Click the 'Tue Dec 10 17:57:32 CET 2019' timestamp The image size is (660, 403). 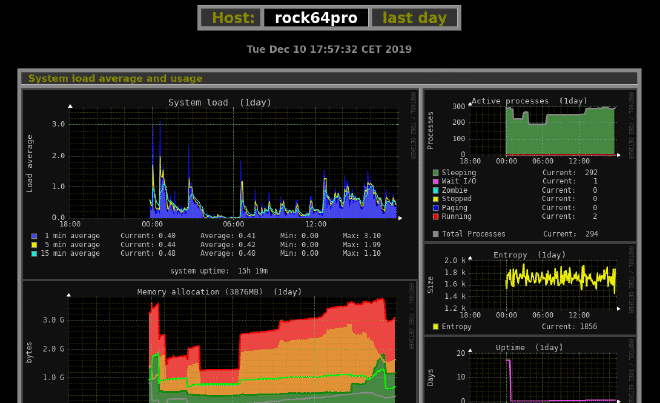pyautogui.click(x=329, y=49)
